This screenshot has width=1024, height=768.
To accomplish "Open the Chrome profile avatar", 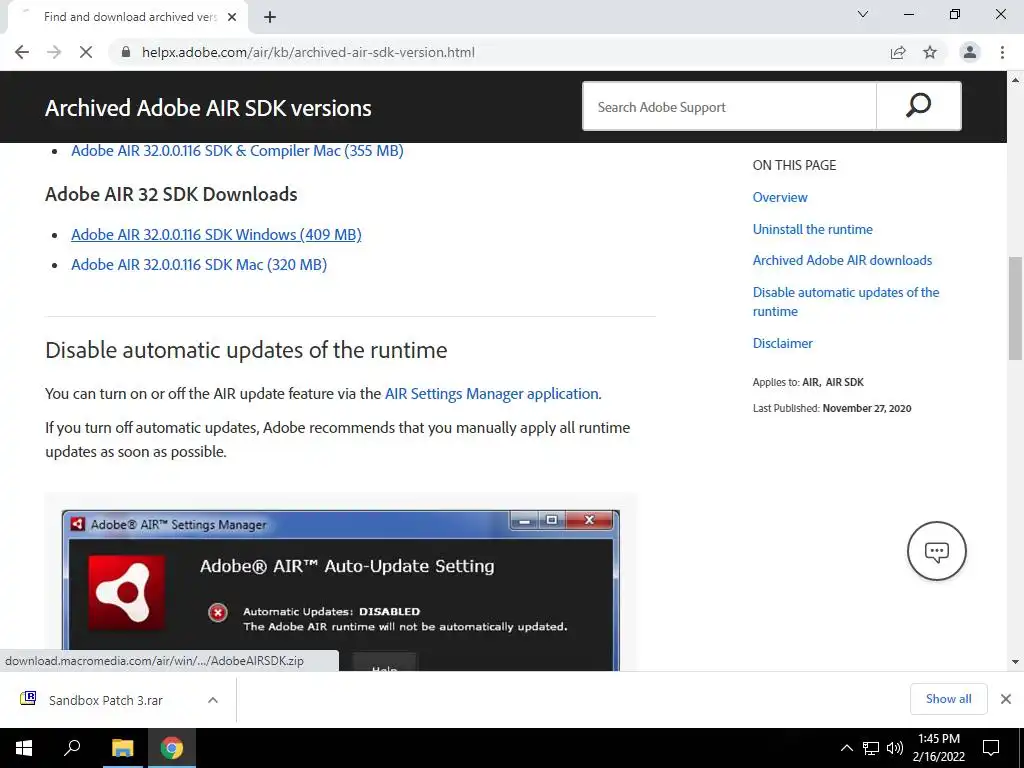I will point(970,52).
